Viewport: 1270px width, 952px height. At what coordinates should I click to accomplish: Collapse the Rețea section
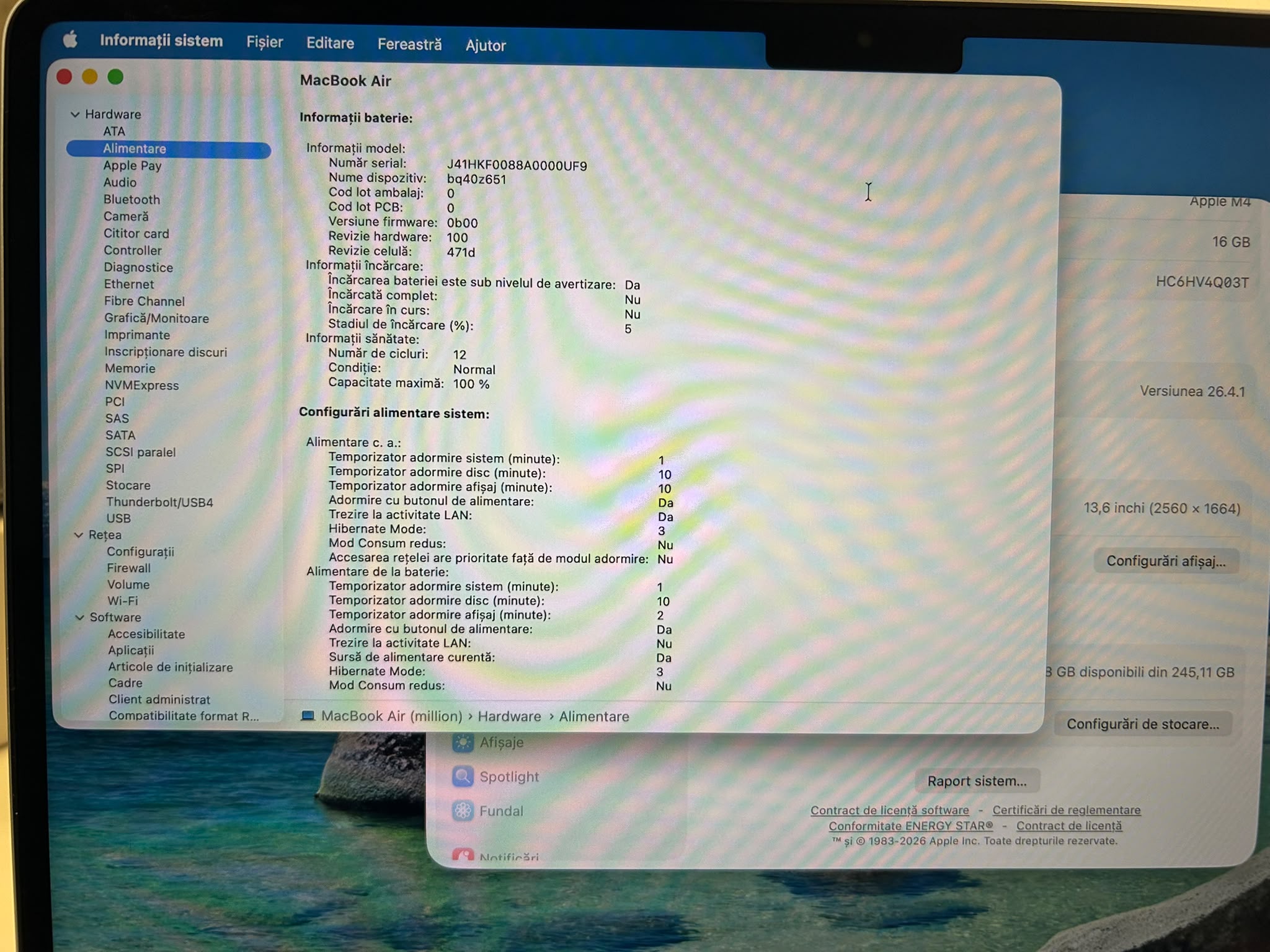[x=79, y=535]
